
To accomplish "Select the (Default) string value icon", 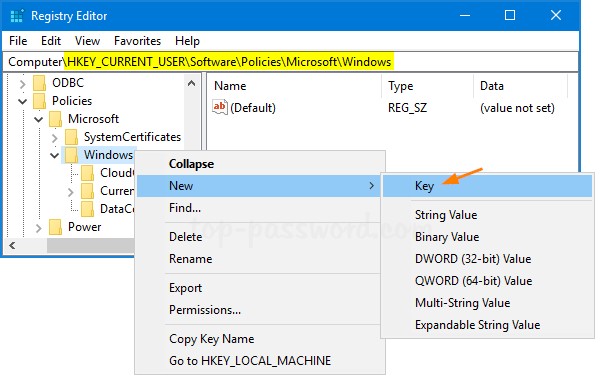I will point(220,107).
